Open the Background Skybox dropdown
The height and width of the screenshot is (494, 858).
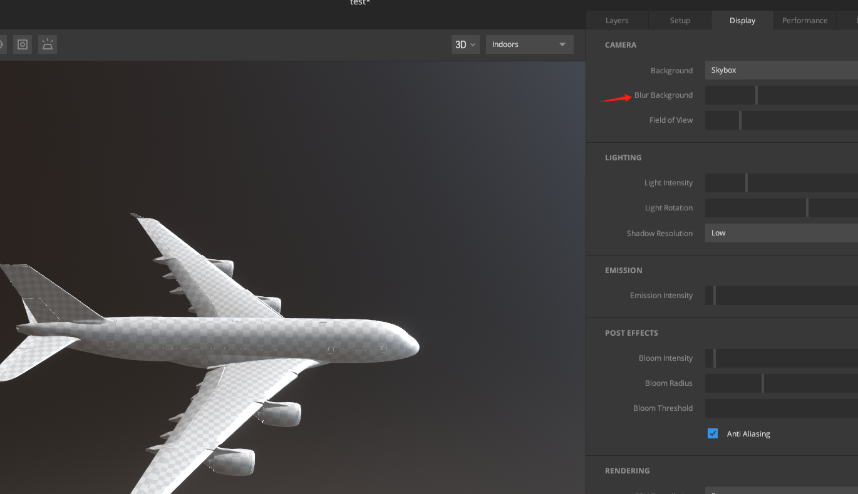[x=781, y=70]
